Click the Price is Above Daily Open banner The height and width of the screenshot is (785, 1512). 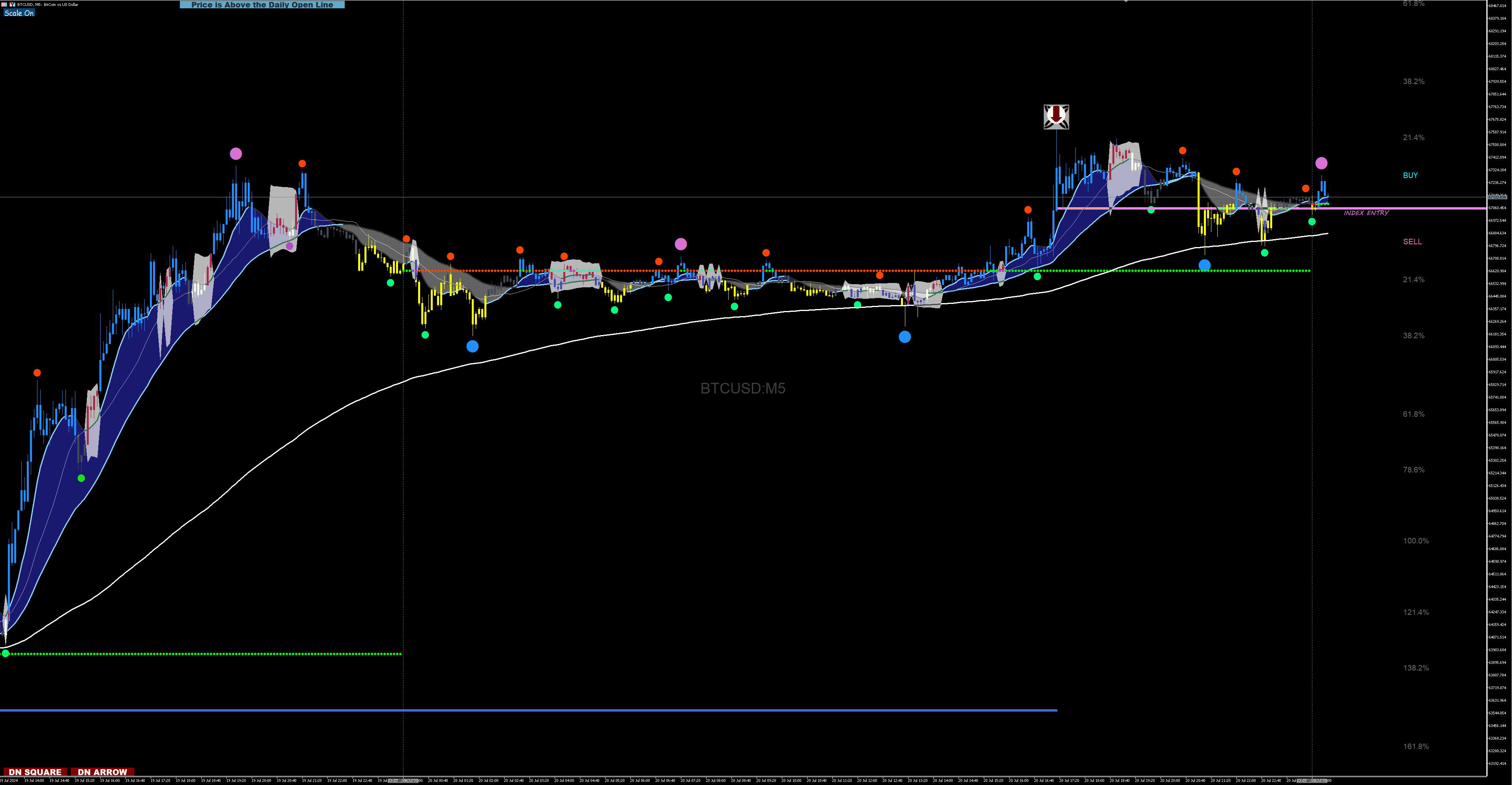pos(262,5)
